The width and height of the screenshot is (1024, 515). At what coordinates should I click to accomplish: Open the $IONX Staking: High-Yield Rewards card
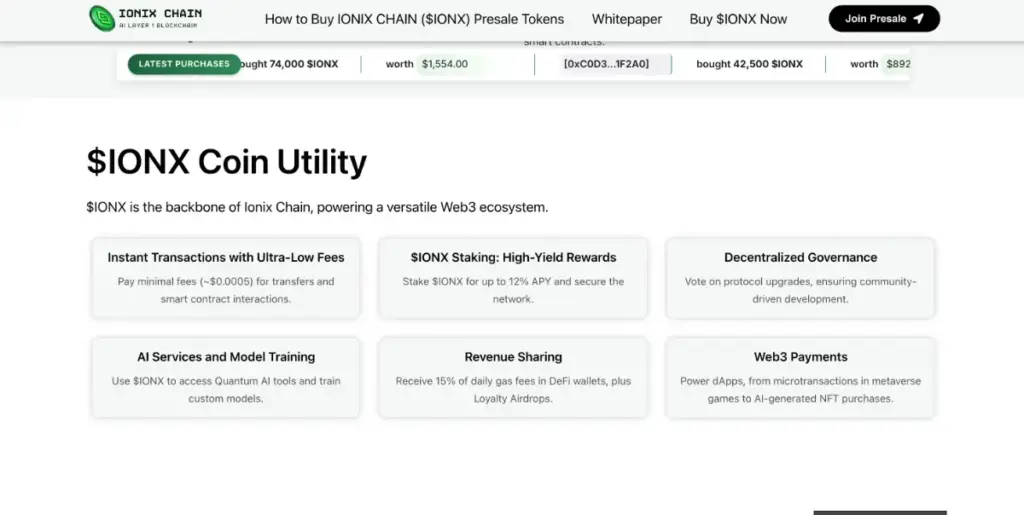click(513, 278)
